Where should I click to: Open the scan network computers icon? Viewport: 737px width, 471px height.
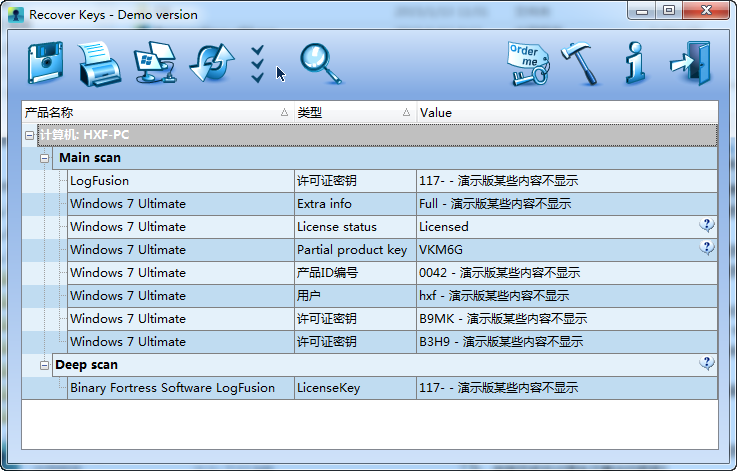pos(156,63)
